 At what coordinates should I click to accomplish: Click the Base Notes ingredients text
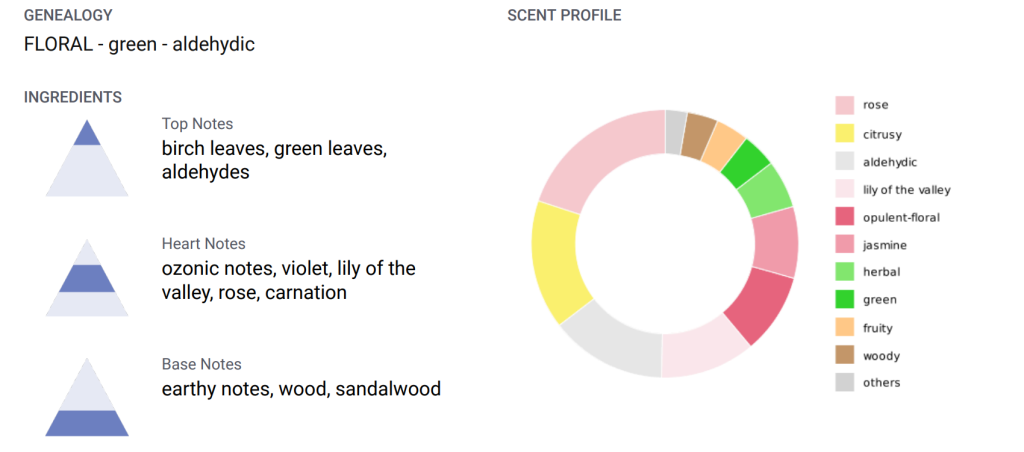pos(301,389)
